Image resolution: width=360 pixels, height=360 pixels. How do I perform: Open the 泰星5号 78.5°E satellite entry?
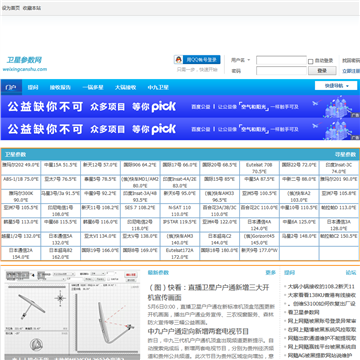coord(100,179)
